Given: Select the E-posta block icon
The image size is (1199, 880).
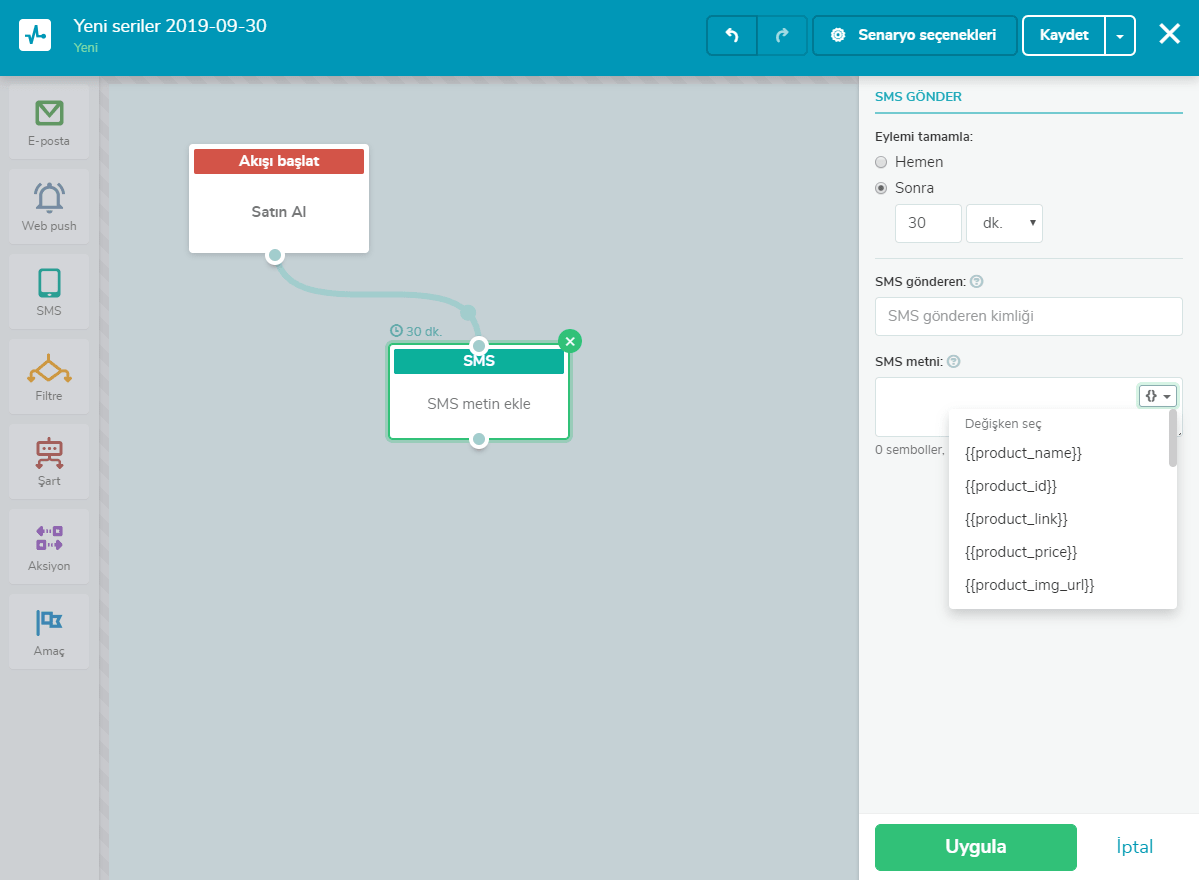Looking at the screenshot, I should point(49,113).
